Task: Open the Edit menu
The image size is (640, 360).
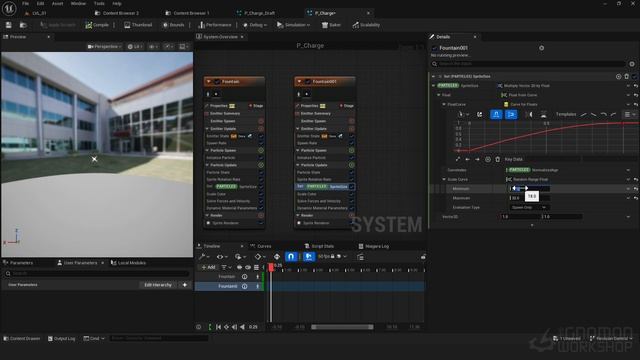Action: [x=40, y=3]
